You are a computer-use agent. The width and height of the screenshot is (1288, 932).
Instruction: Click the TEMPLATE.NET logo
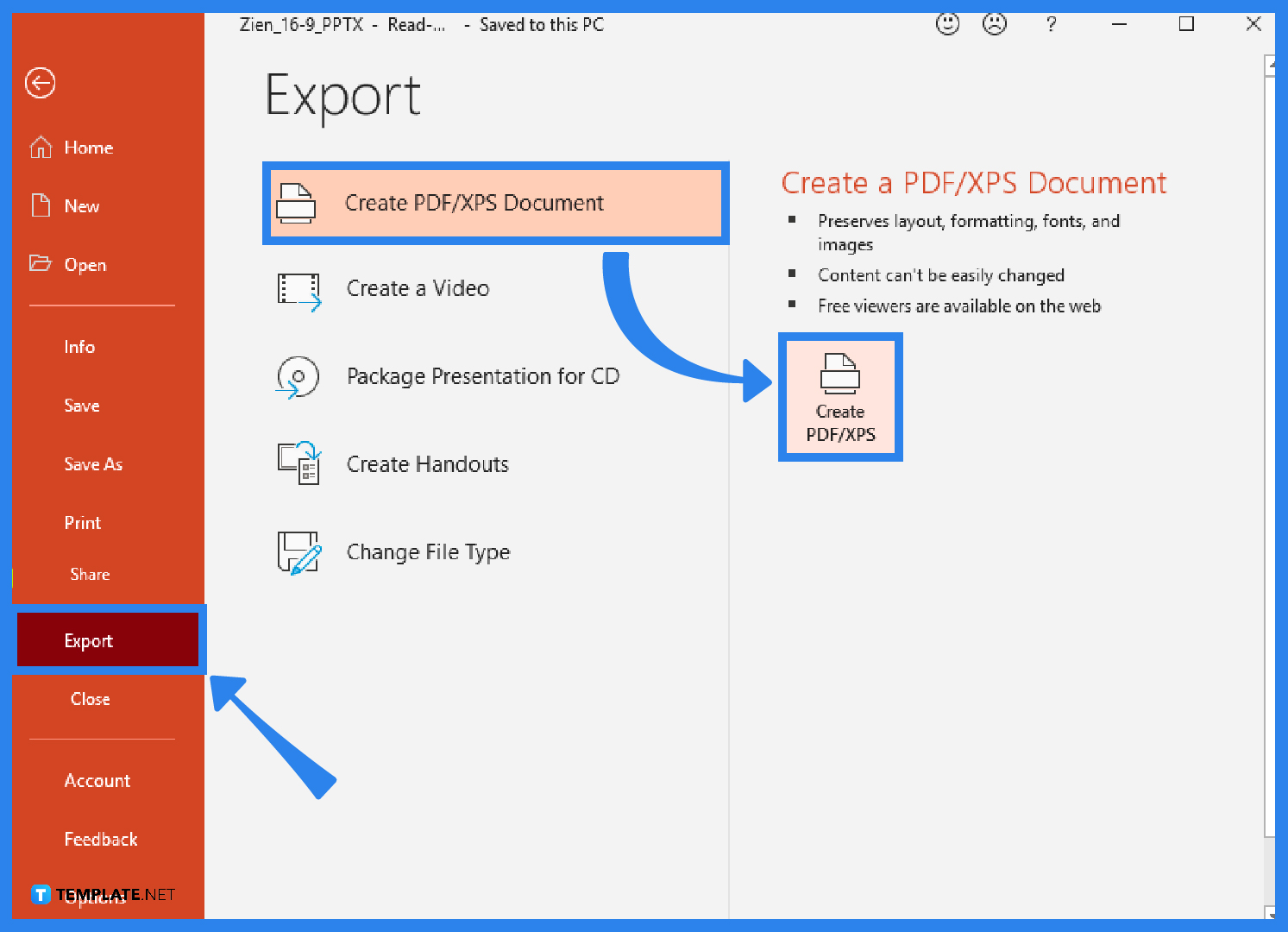(102, 895)
